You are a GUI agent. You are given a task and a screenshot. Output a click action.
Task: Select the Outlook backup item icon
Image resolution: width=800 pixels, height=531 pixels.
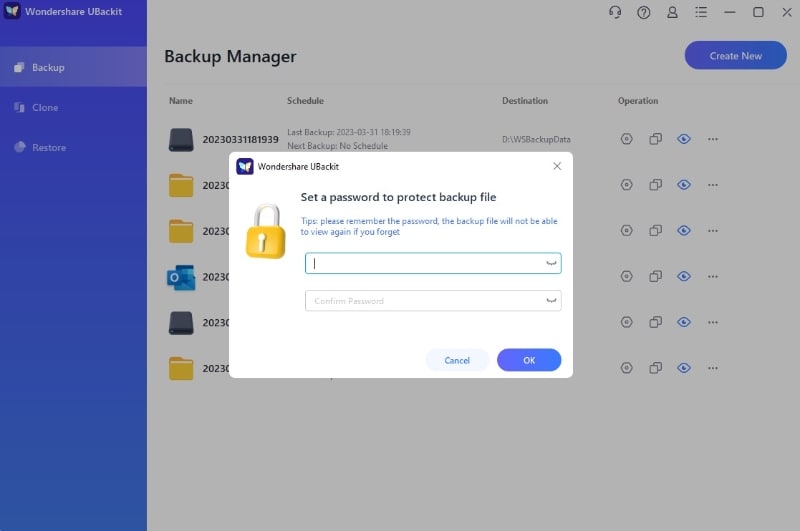tap(181, 277)
